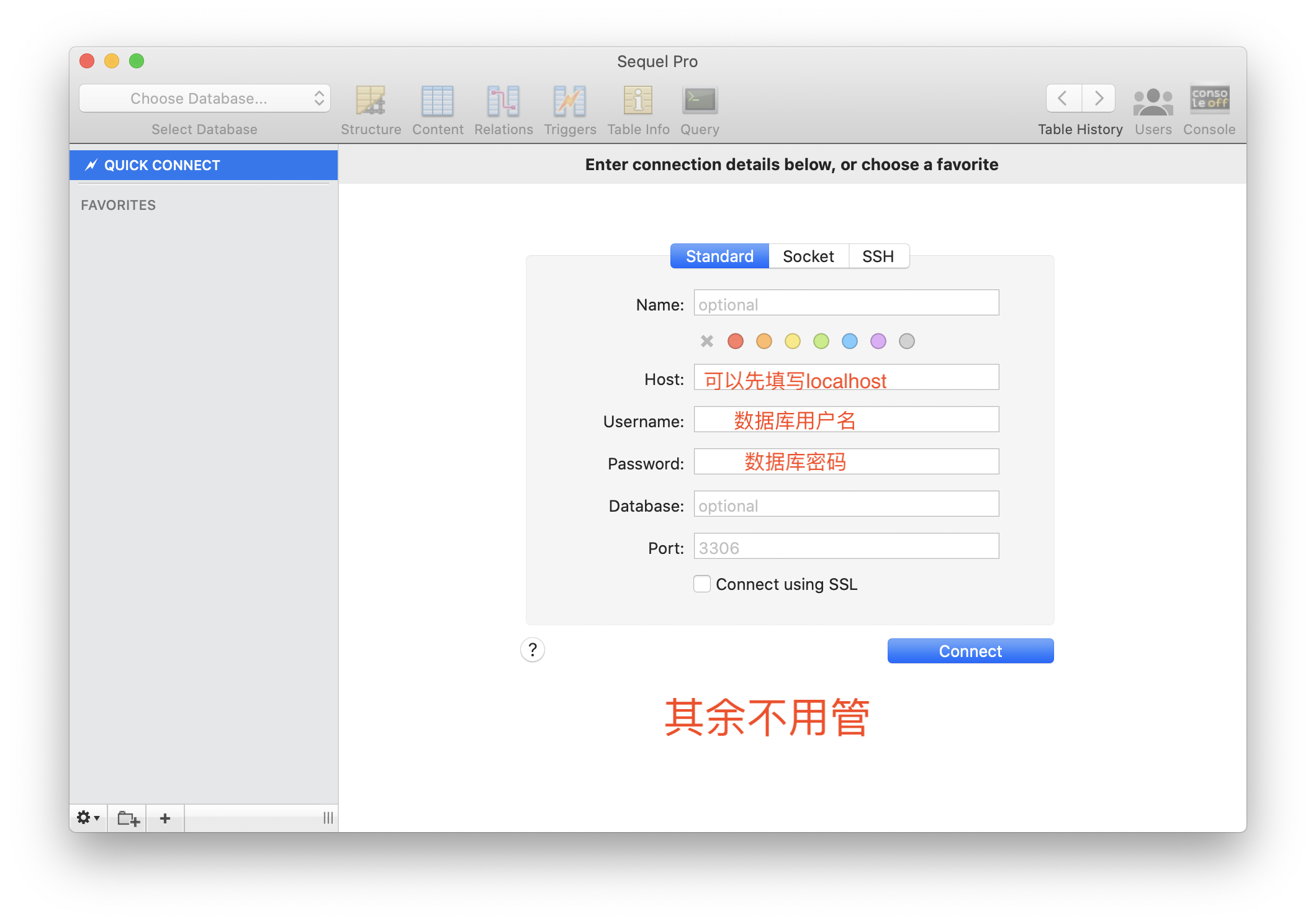Click the Table History back arrow
The width and height of the screenshot is (1316, 924).
pos(1063,98)
